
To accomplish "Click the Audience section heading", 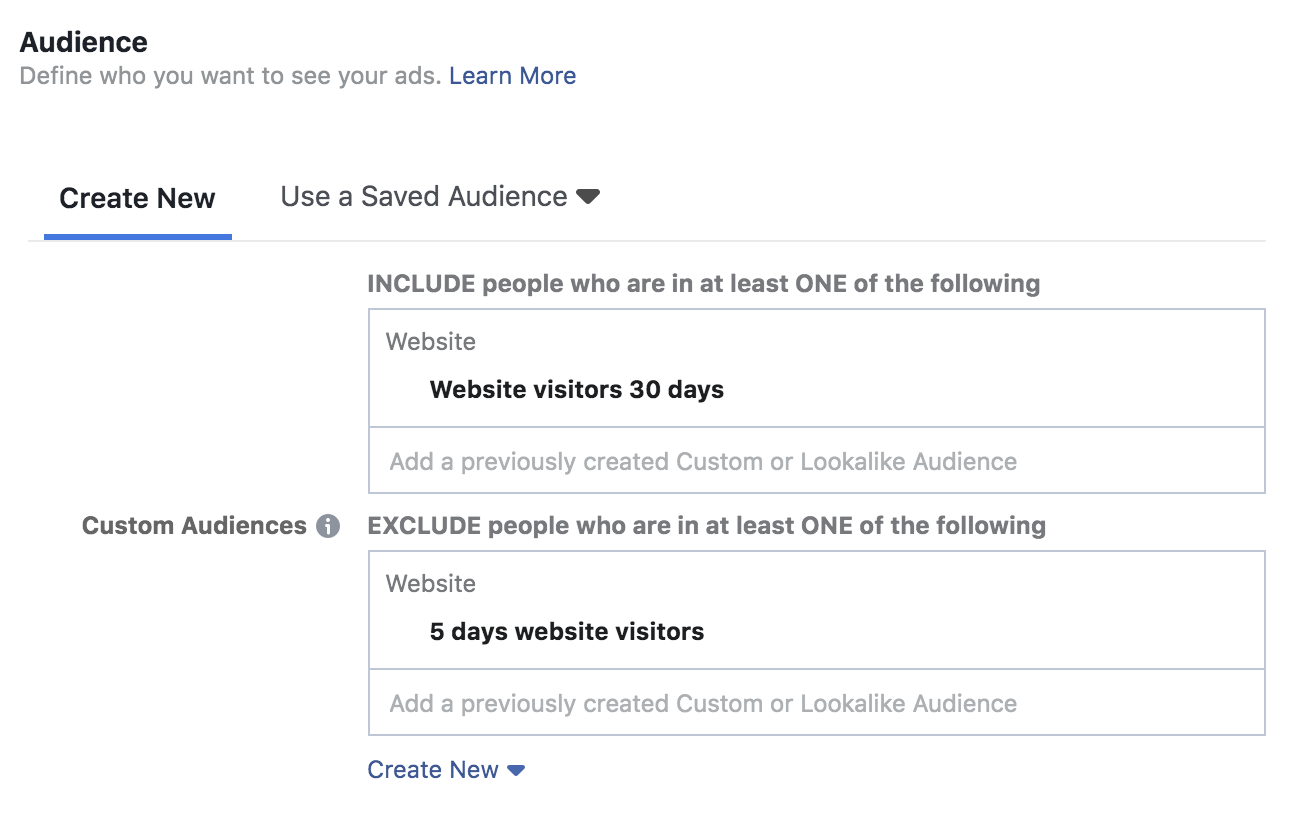I will coord(84,42).
